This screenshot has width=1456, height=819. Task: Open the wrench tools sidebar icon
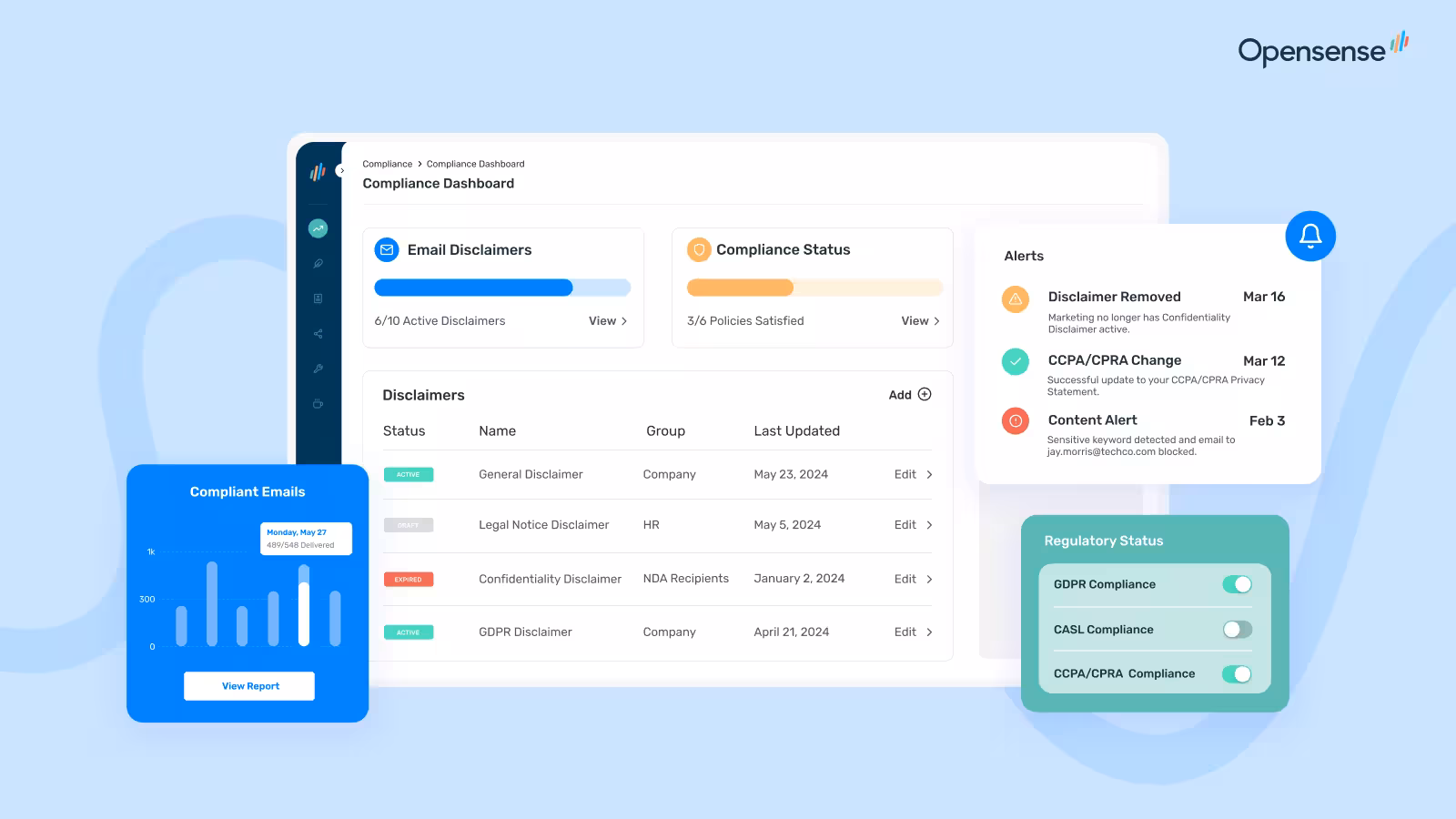[x=318, y=369]
